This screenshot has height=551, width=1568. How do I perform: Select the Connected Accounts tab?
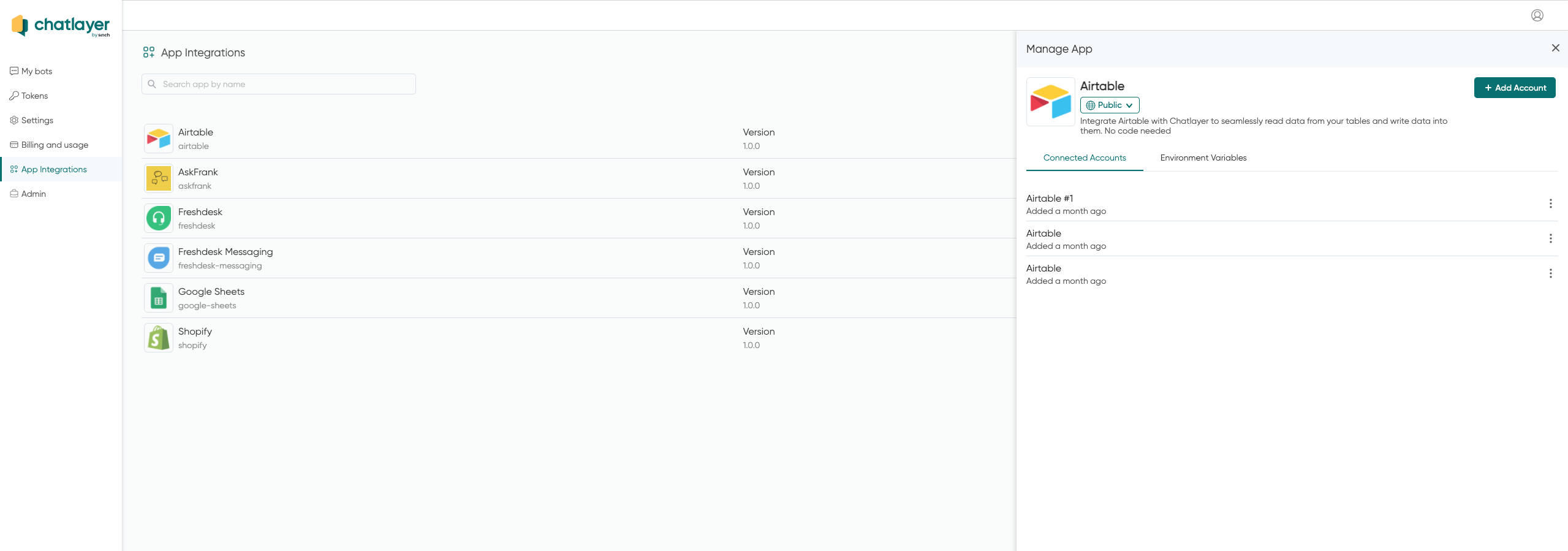[1084, 158]
